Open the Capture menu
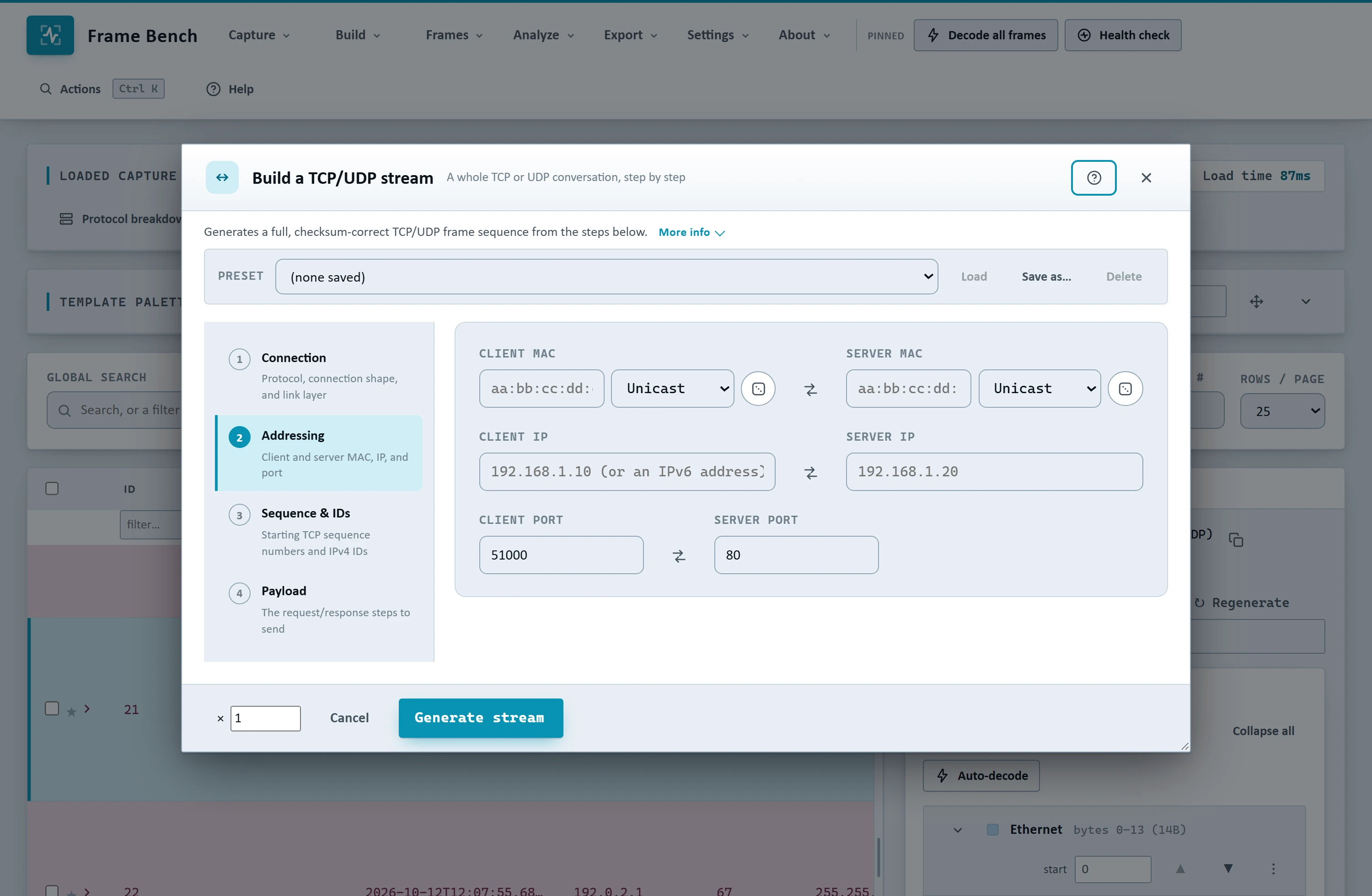 click(x=259, y=35)
